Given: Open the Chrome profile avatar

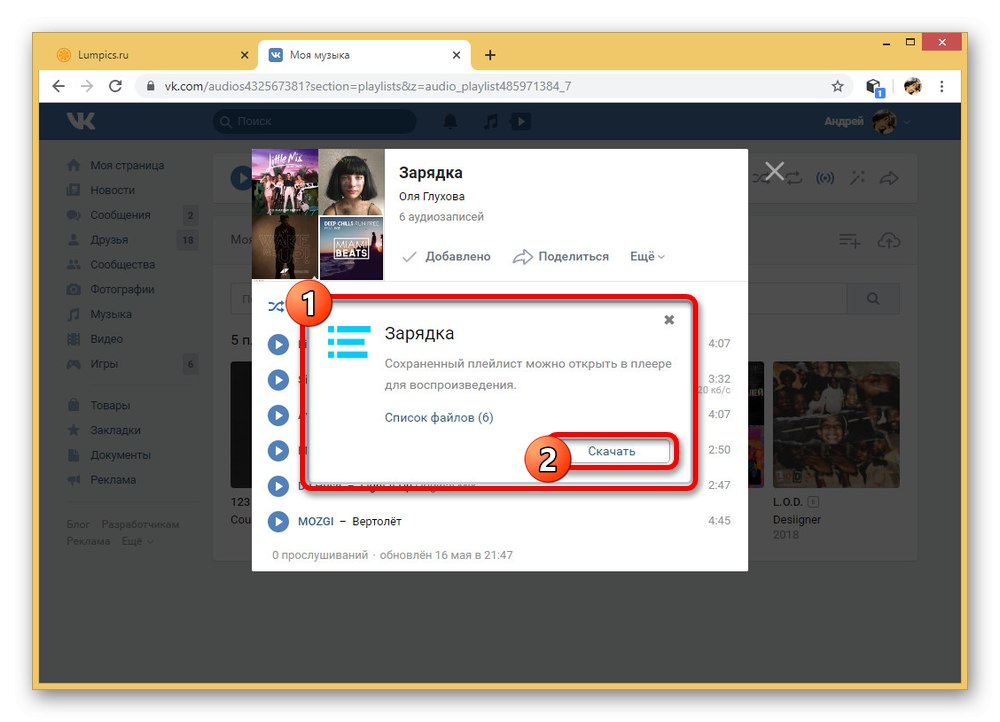Looking at the screenshot, I should [913, 86].
